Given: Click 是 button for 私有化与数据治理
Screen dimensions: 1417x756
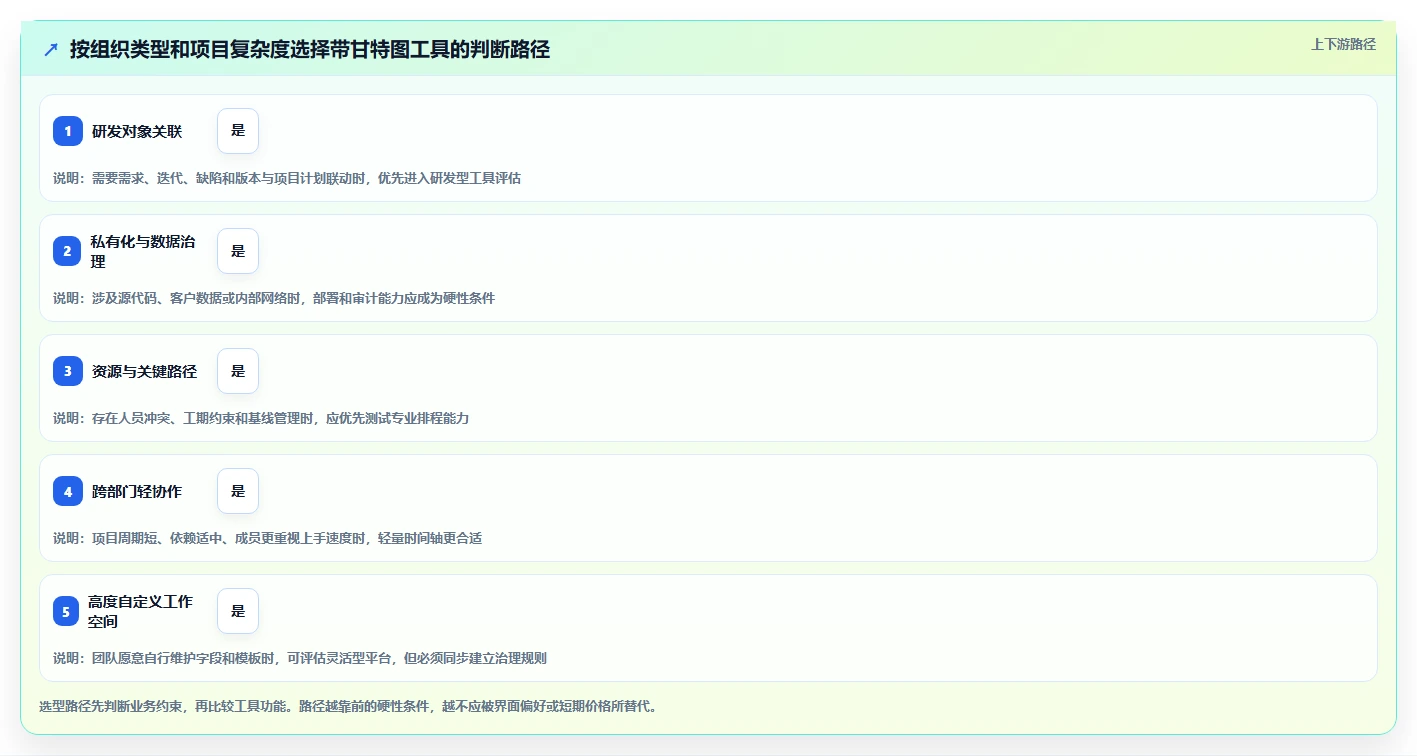Looking at the screenshot, I should pyautogui.click(x=238, y=251).
